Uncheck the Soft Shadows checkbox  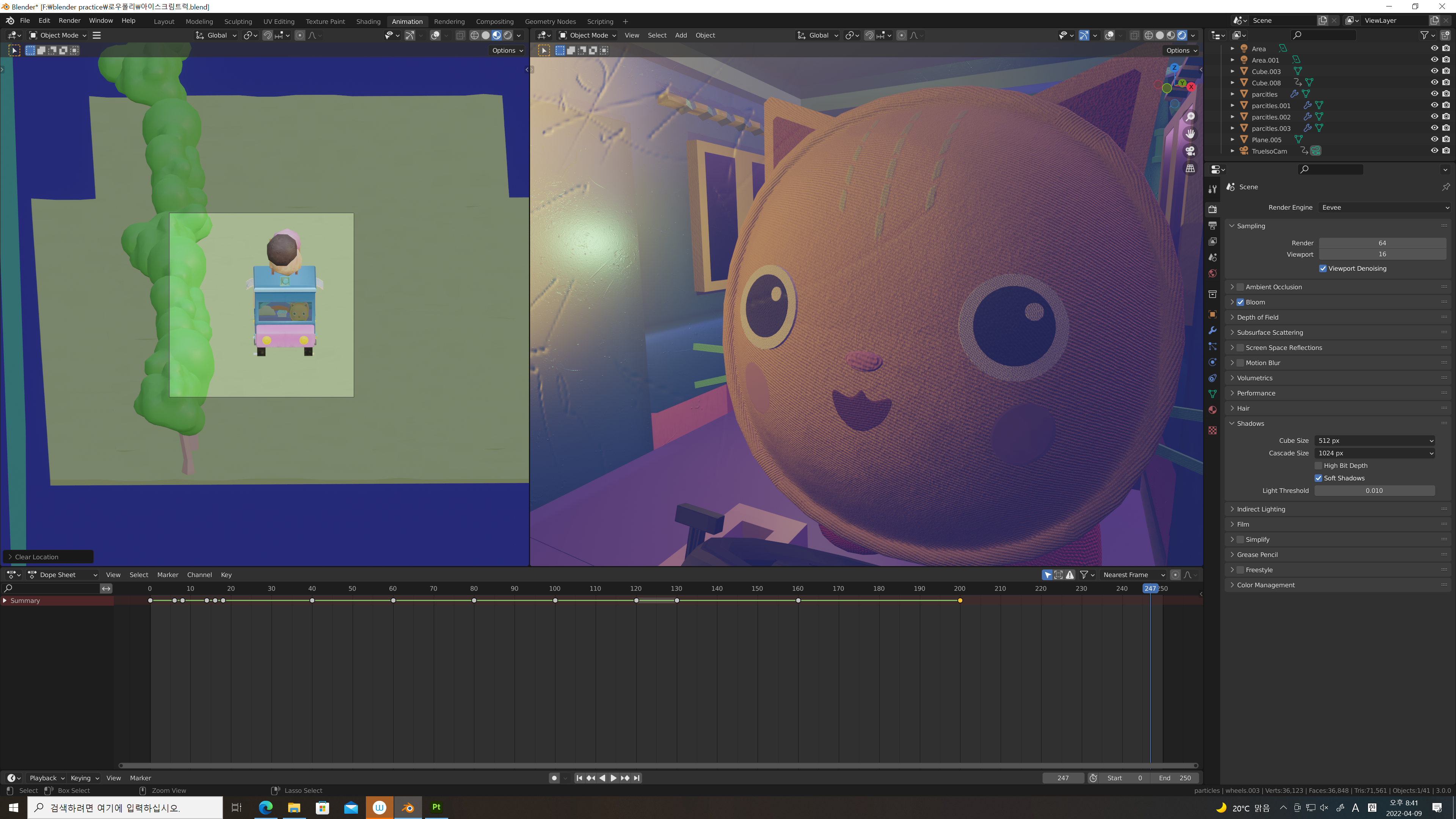coord(1318,478)
